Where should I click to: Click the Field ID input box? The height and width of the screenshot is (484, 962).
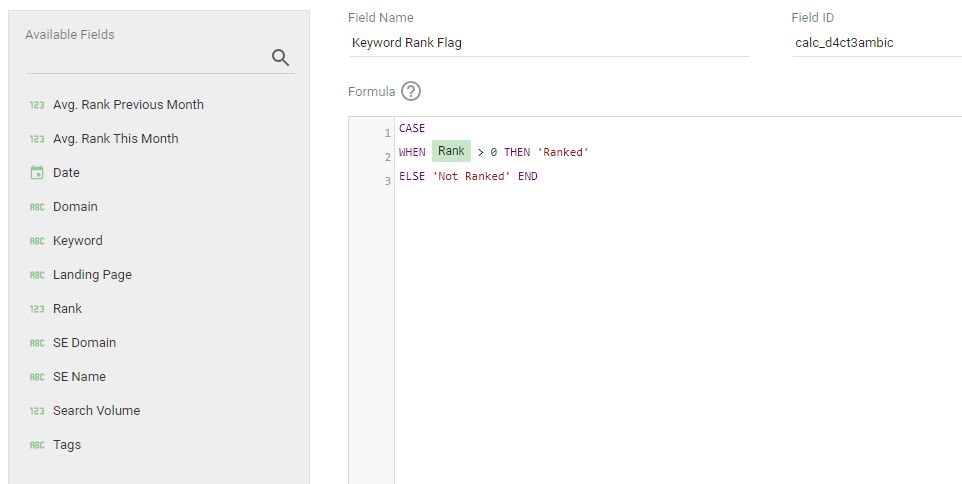tap(875, 43)
